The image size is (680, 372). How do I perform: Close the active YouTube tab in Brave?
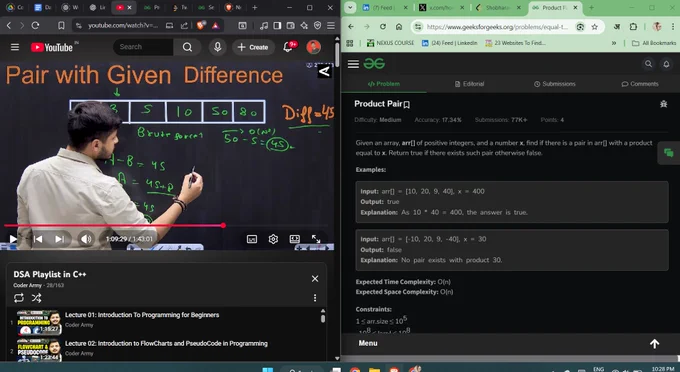[x=129, y=7]
